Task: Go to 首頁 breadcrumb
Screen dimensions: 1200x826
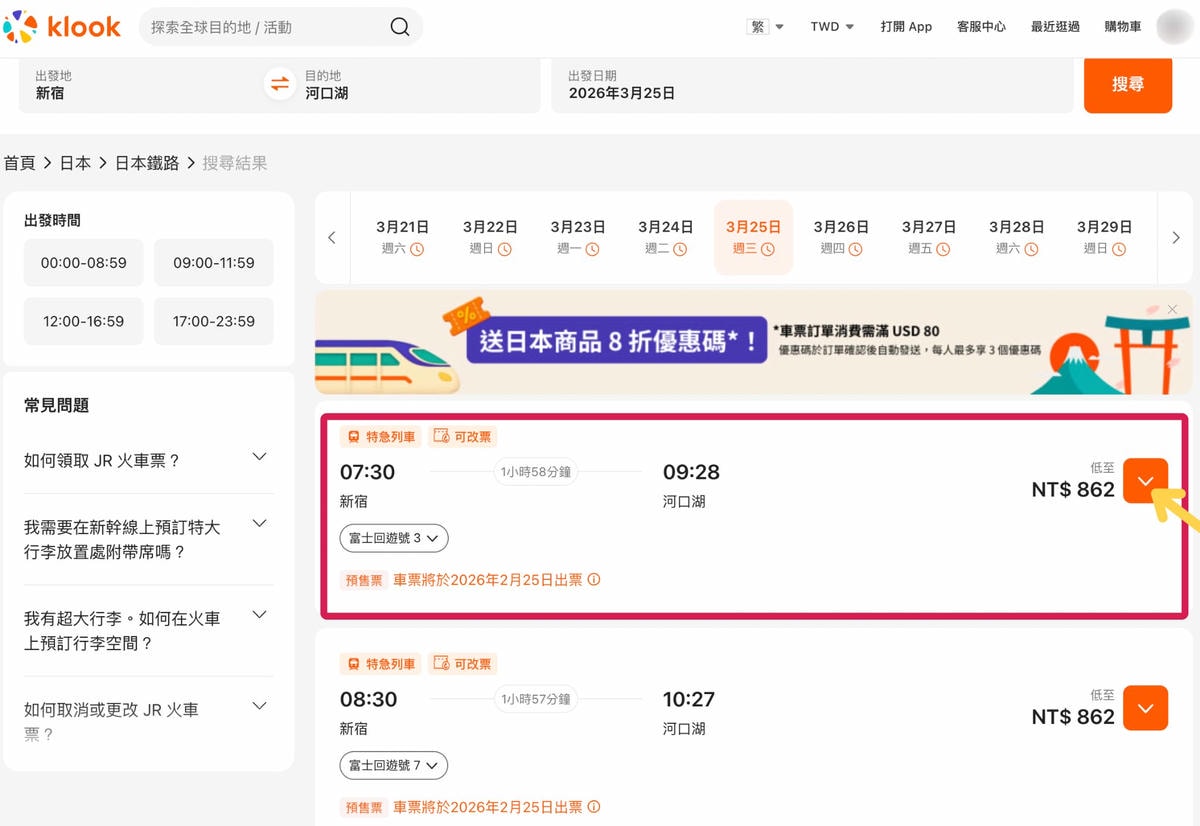Action: pos(20,163)
